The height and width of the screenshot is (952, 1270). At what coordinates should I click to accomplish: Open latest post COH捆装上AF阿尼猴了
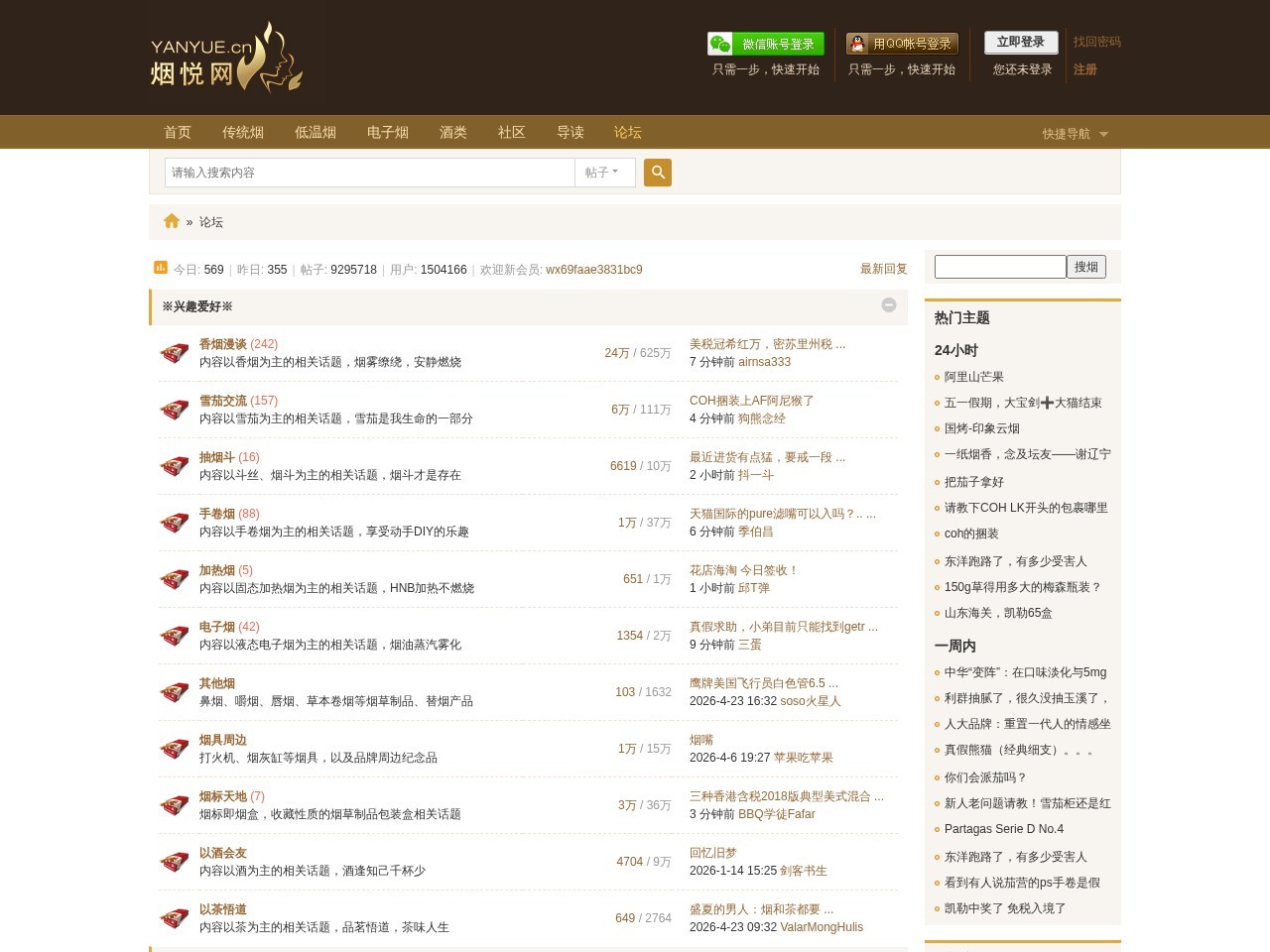click(752, 401)
